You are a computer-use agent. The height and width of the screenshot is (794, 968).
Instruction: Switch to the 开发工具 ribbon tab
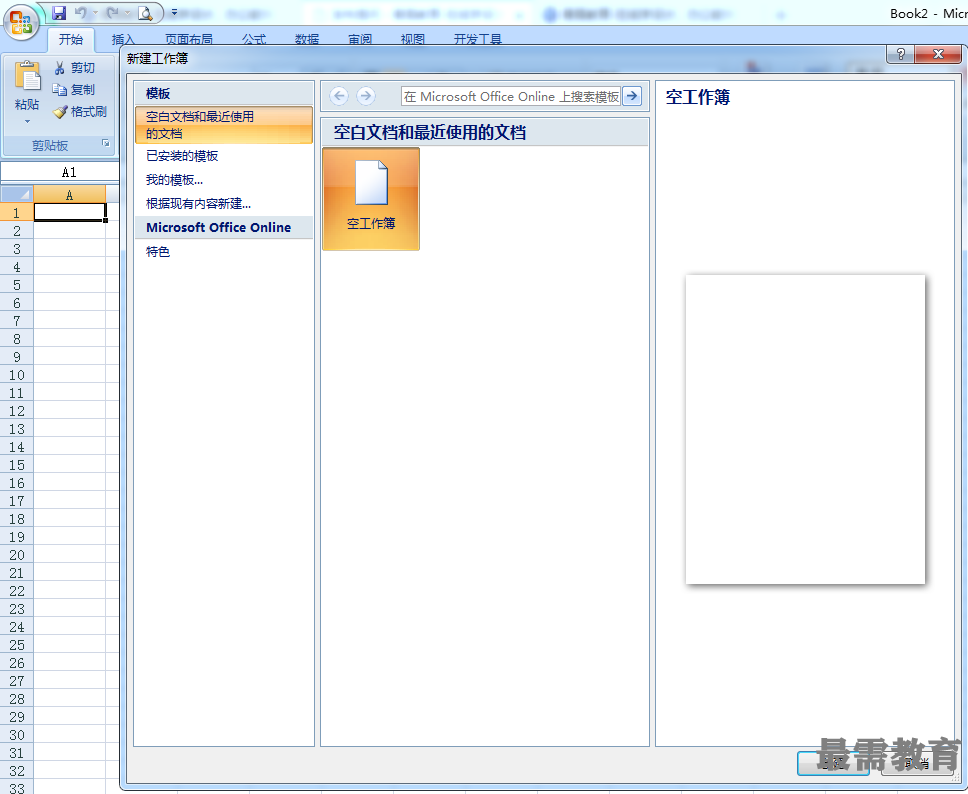tap(478, 40)
